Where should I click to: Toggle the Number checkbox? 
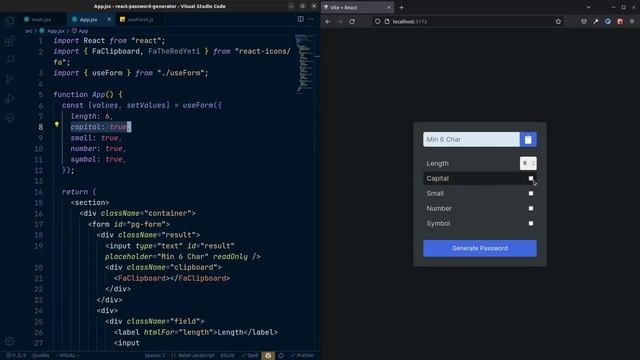(531, 209)
